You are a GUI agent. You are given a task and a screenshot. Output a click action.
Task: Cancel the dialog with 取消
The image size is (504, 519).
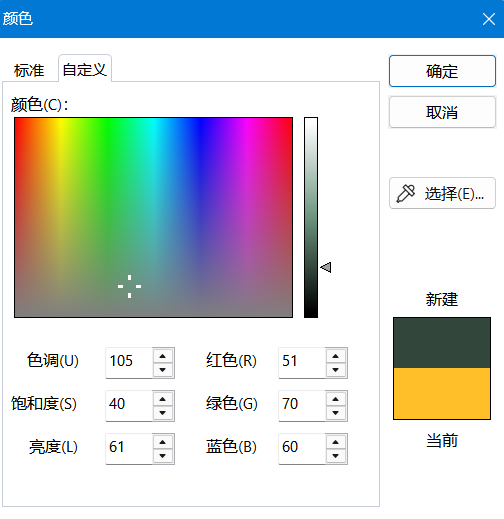[x=442, y=112]
